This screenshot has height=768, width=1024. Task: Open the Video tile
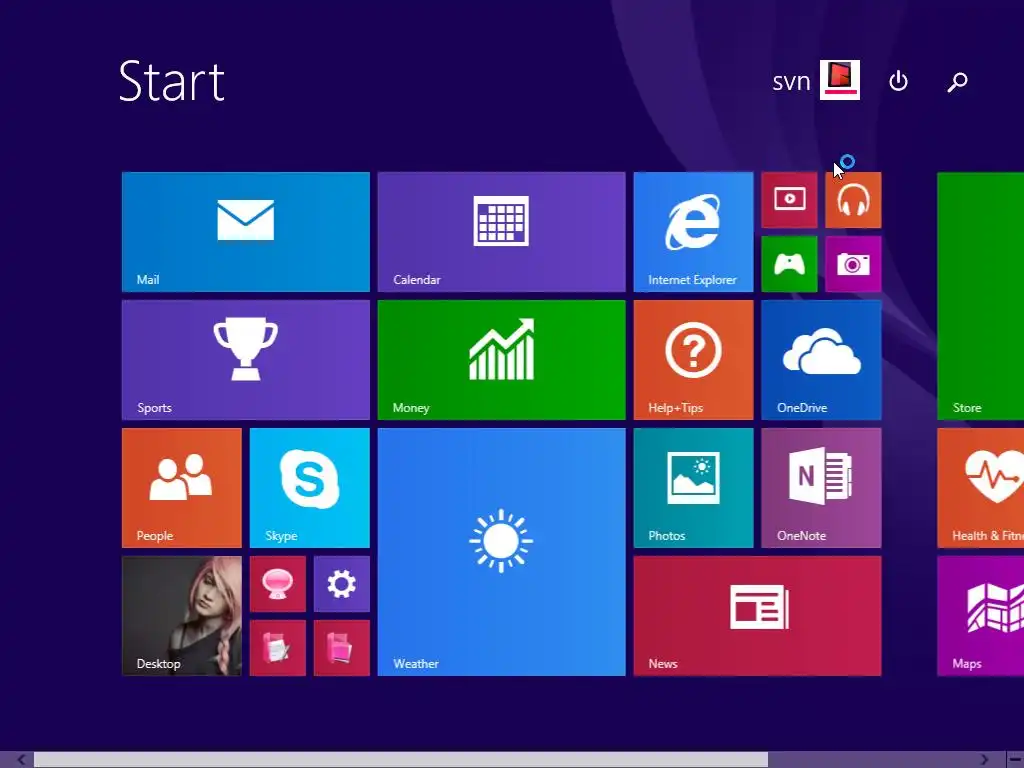[x=789, y=200]
